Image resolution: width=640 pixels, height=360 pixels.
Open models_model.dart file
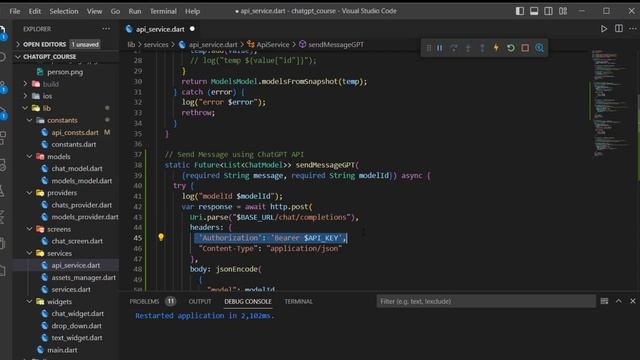[81, 181]
